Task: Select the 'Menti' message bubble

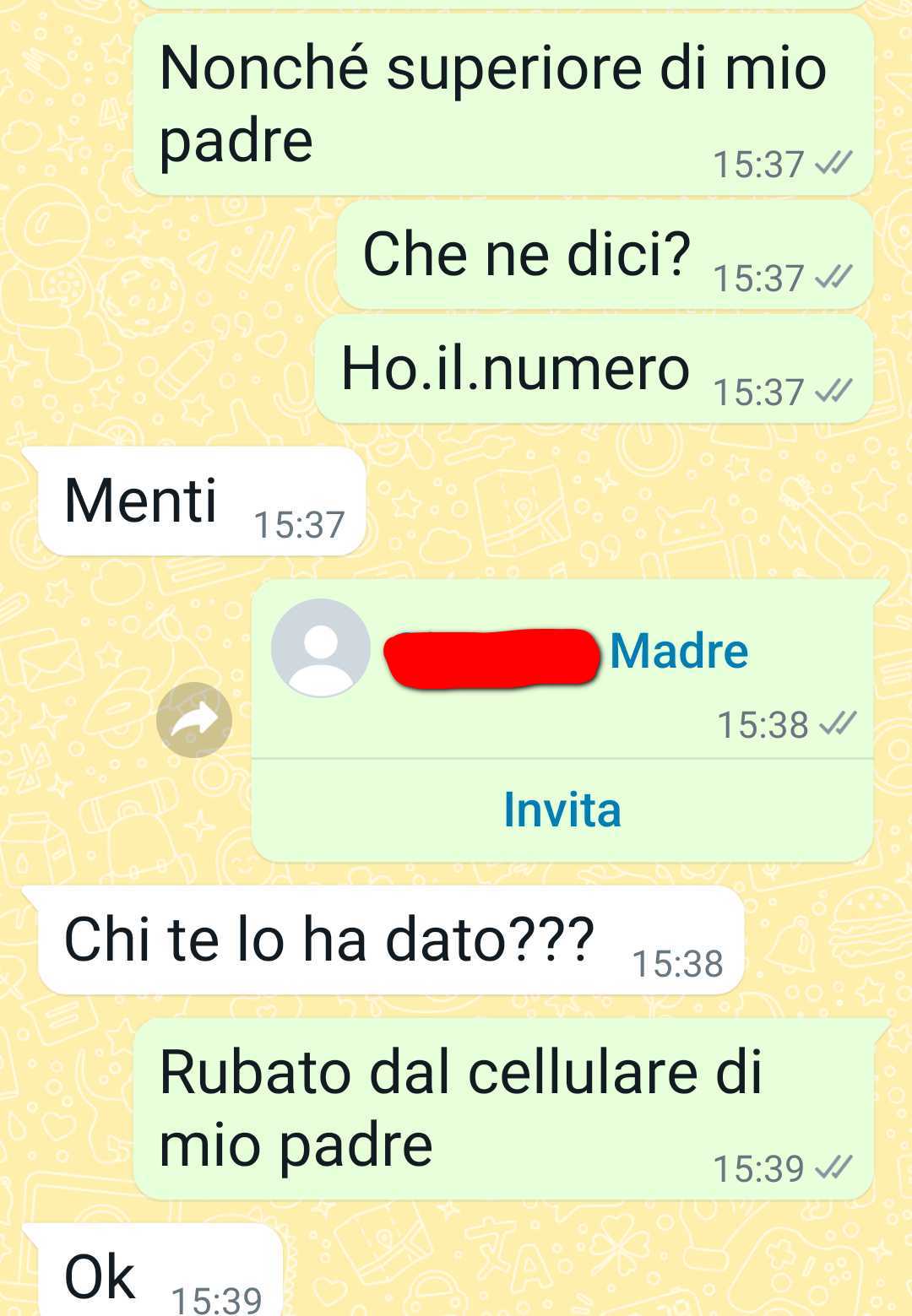Action: [202, 501]
